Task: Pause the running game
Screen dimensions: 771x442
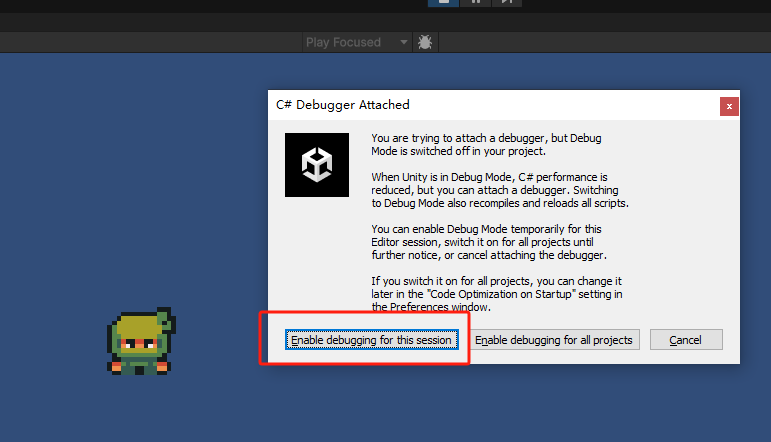Action: pyautogui.click(x=476, y=3)
